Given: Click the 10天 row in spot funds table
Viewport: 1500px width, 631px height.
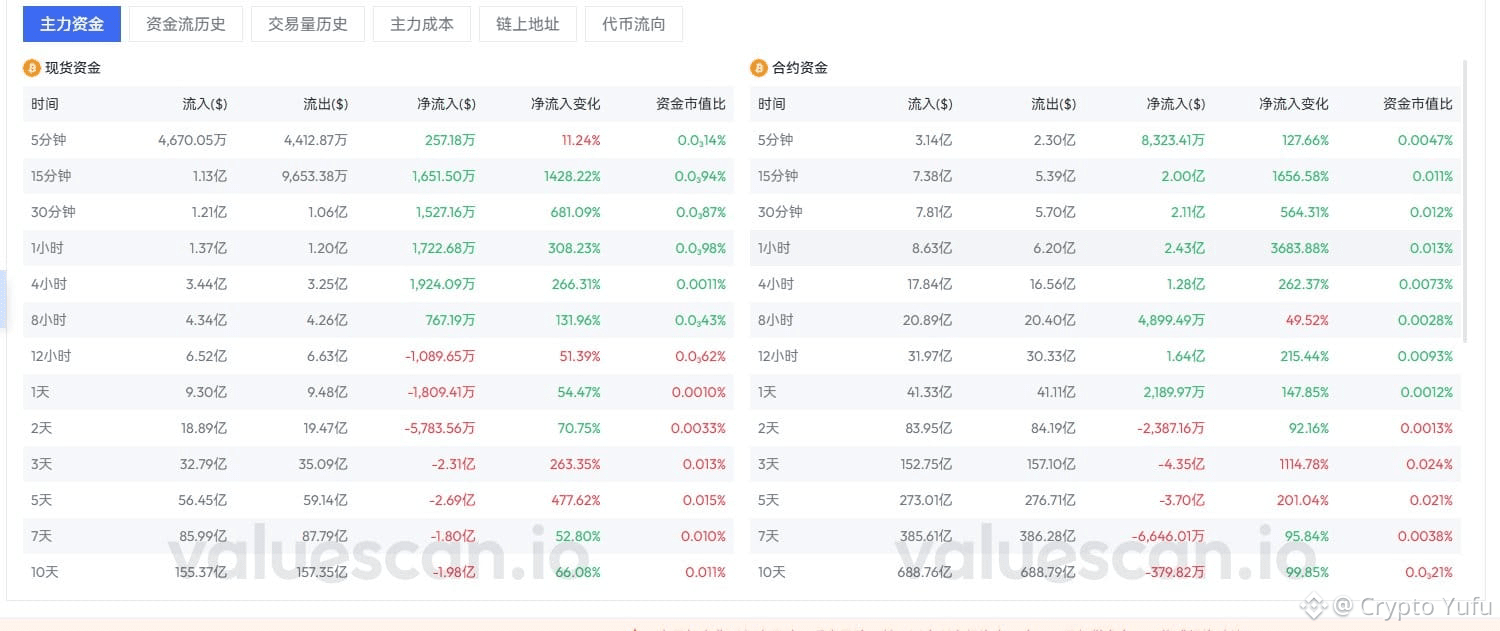Looking at the screenshot, I should (x=378, y=572).
